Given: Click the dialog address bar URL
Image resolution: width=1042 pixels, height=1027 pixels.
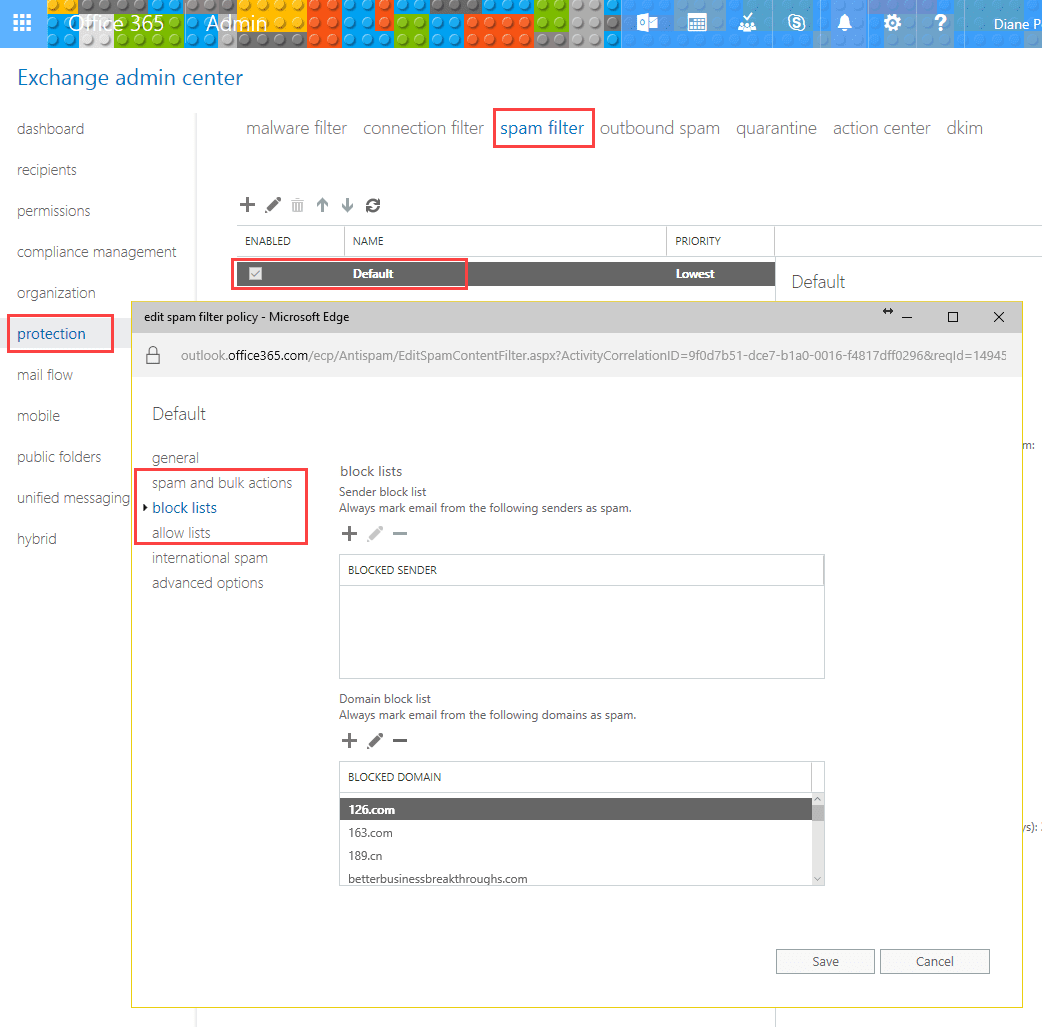Looking at the screenshot, I should point(593,356).
